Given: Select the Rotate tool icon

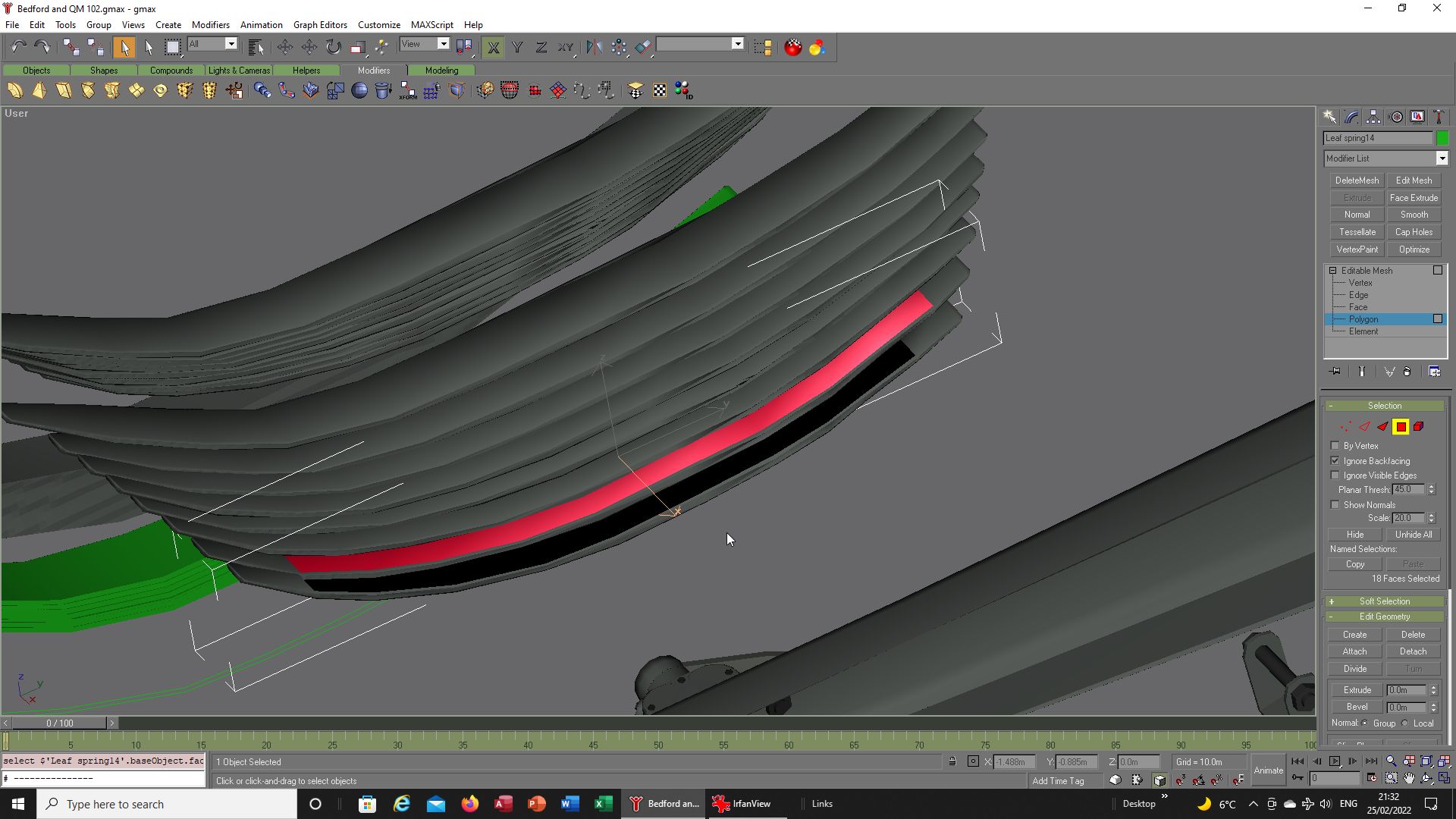Looking at the screenshot, I should point(334,47).
